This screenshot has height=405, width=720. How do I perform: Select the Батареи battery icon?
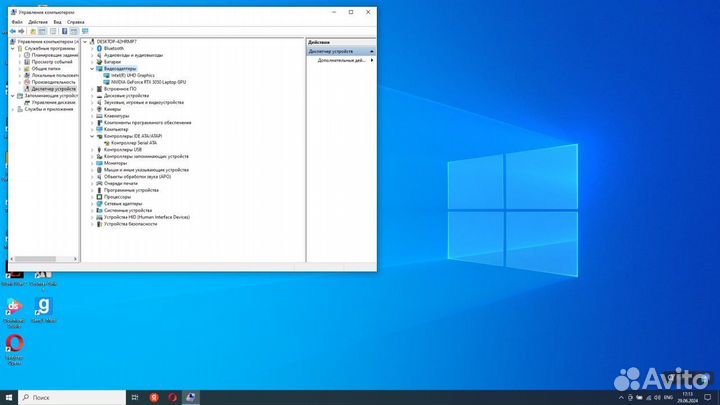99,62
